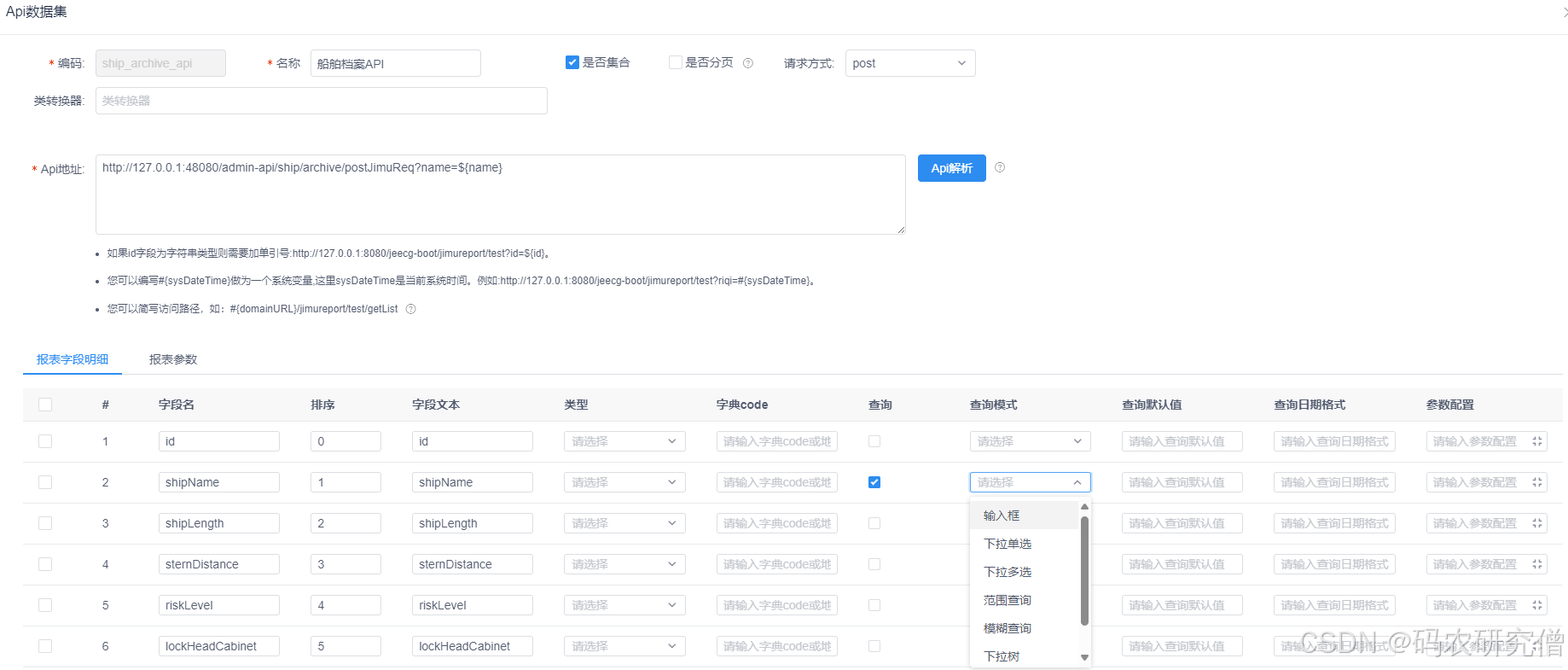The image size is (1568, 670).
Task: Open the 请求方式 post dropdown
Action: (x=910, y=63)
